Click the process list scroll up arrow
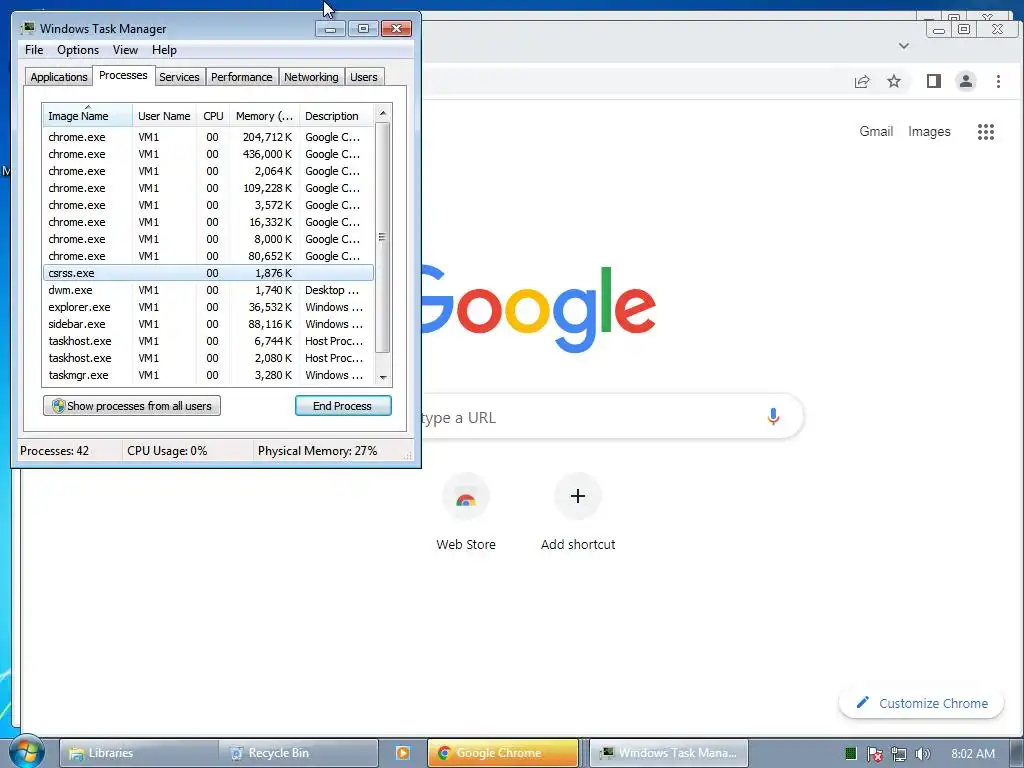 click(x=383, y=113)
